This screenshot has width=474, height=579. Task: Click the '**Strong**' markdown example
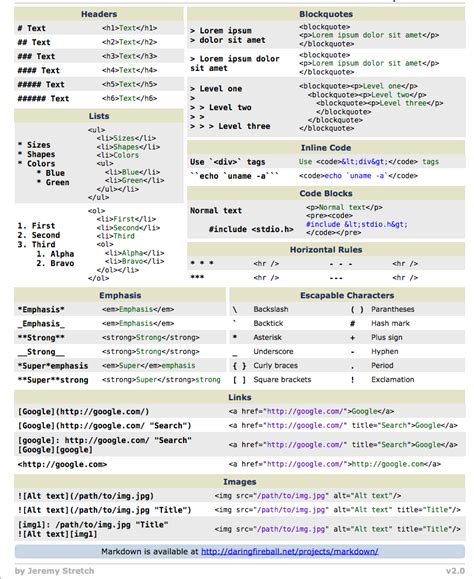[41, 338]
